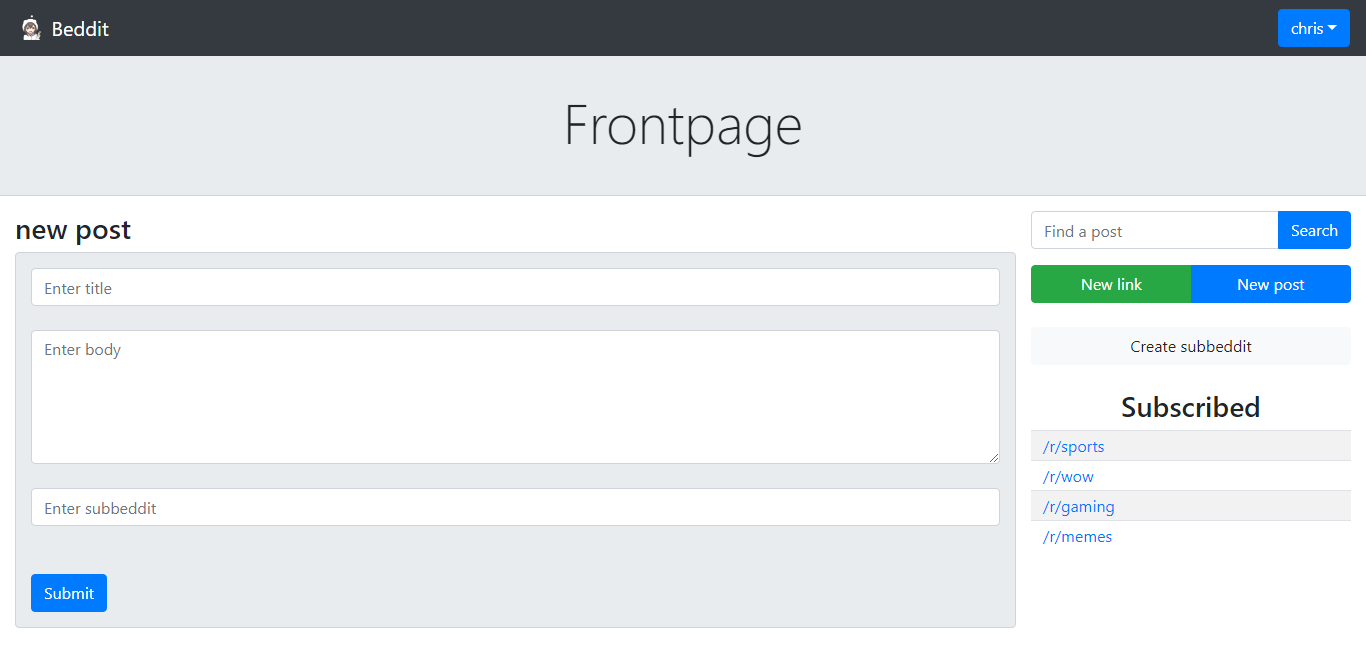Open the /r/sports subscribed link
Viewport: 1366px width, 657px height.
click(x=1074, y=446)
